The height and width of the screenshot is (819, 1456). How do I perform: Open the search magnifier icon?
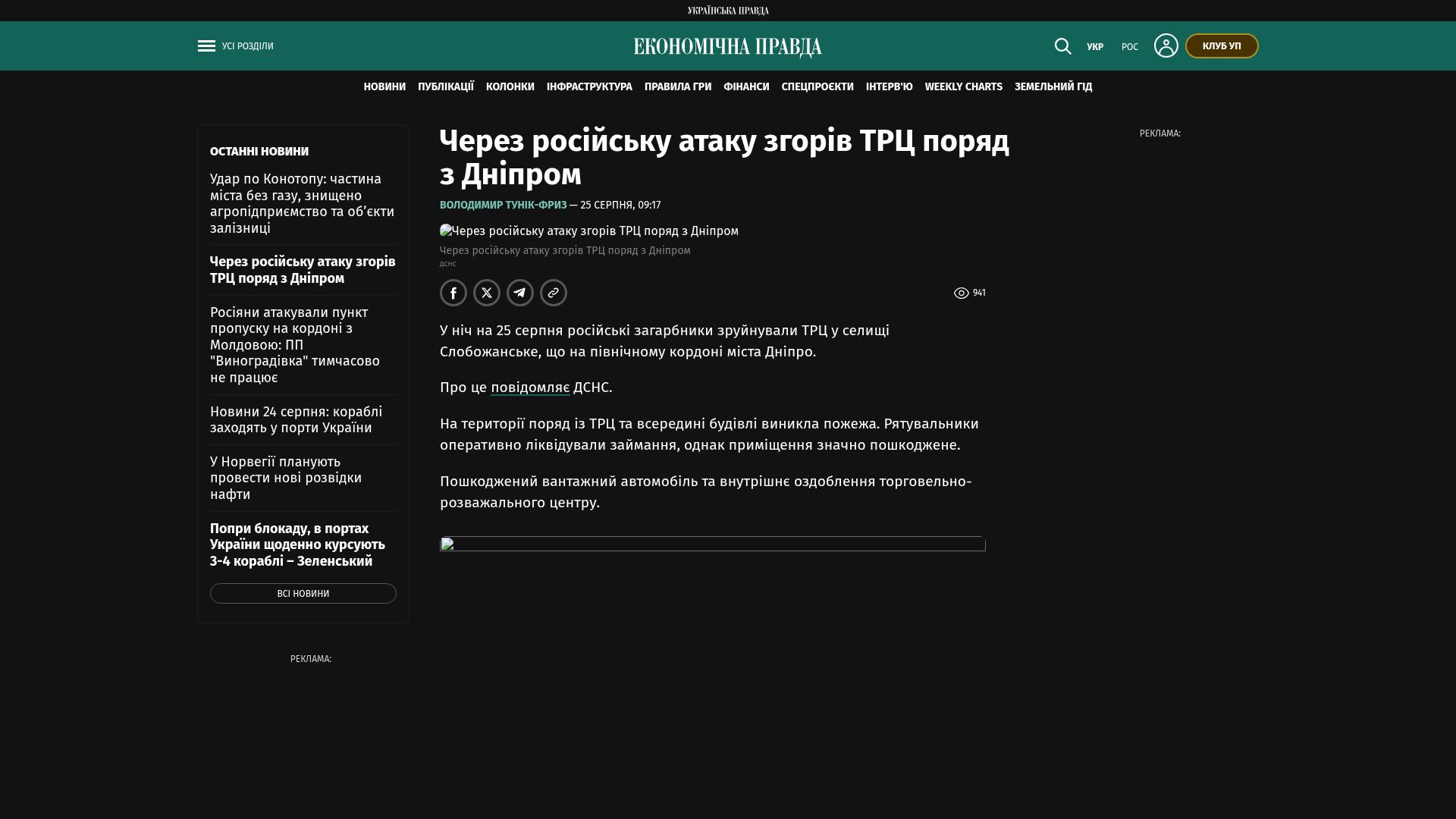click(1062, 46)
